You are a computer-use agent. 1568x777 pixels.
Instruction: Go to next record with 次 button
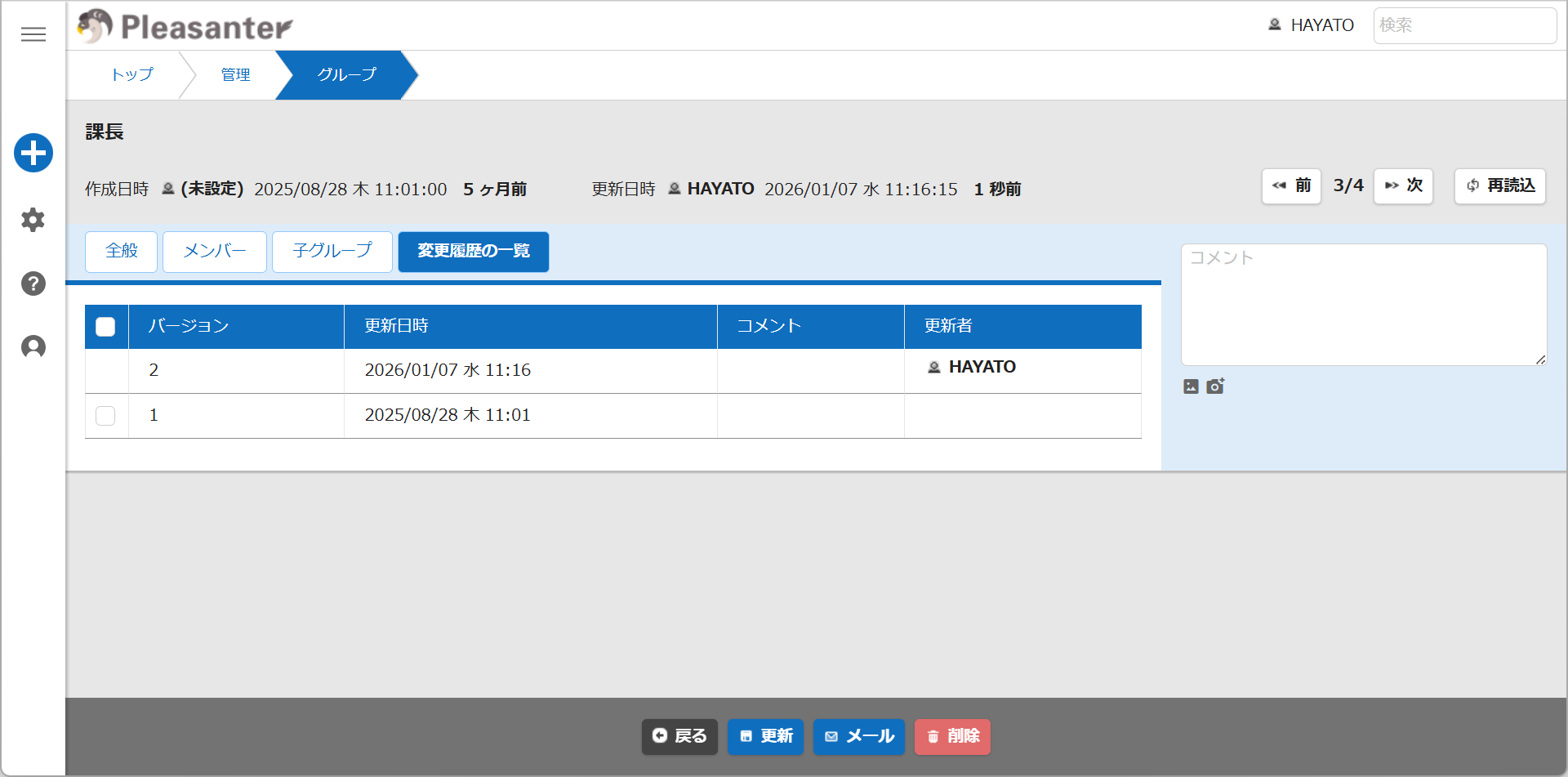pos(1404,186)
